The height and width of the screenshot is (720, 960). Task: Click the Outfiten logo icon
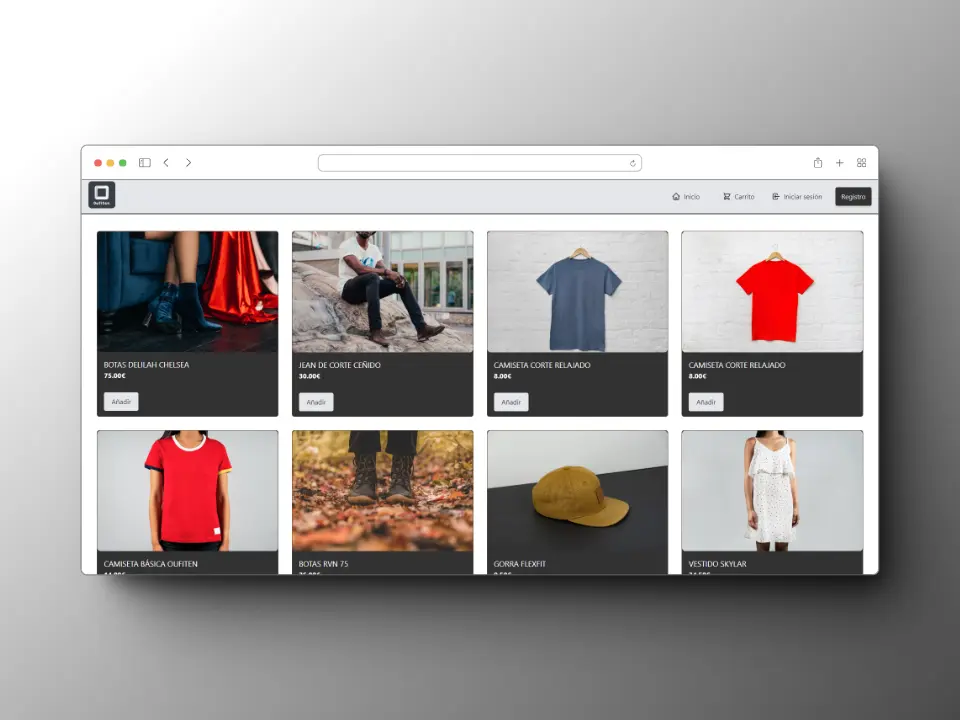point(101,196)
